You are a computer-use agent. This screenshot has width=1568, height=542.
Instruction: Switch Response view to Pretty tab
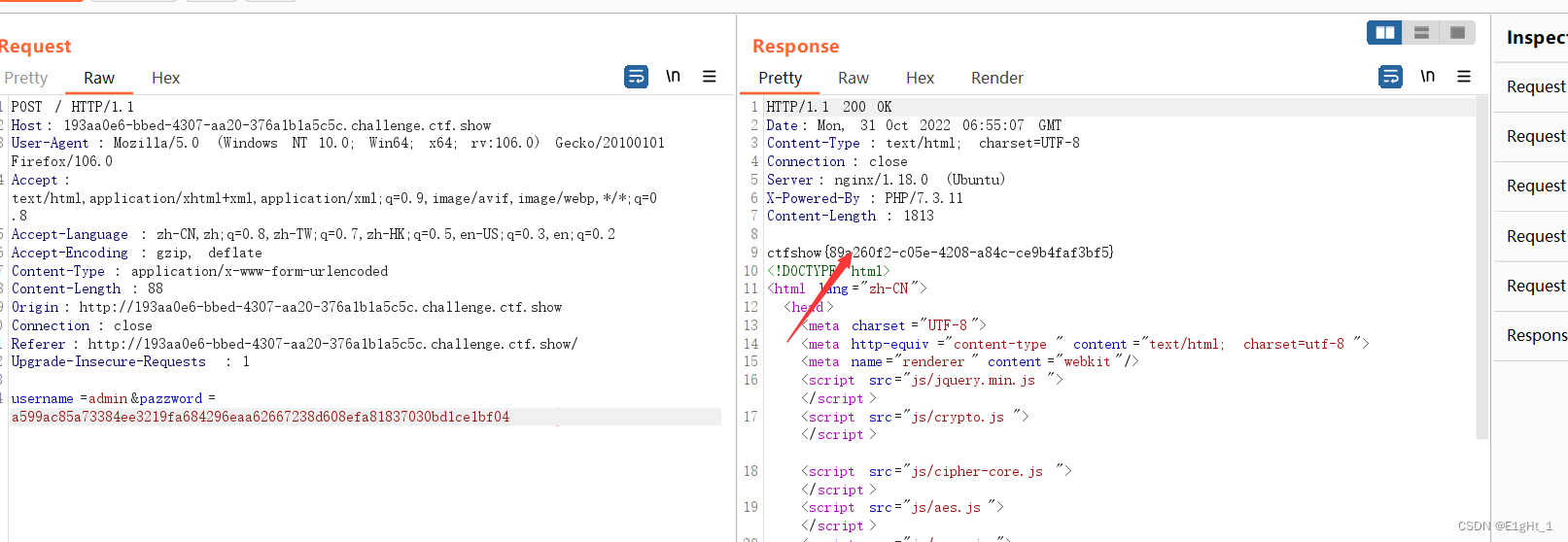click(x=780, y=78)
